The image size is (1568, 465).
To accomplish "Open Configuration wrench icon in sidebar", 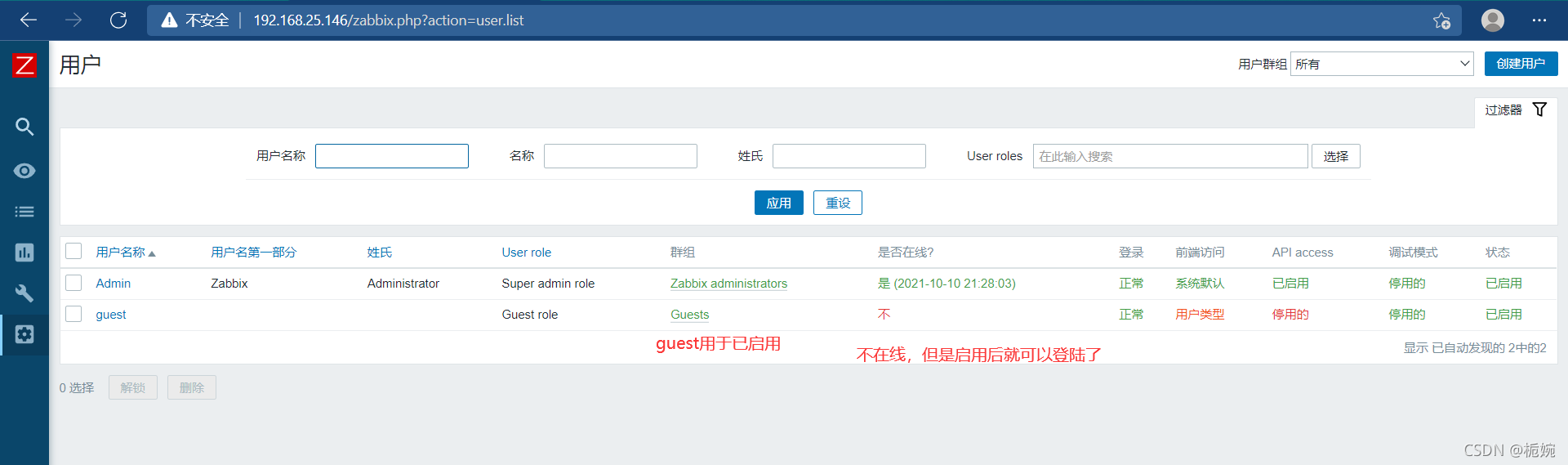I will pos(24,293).
